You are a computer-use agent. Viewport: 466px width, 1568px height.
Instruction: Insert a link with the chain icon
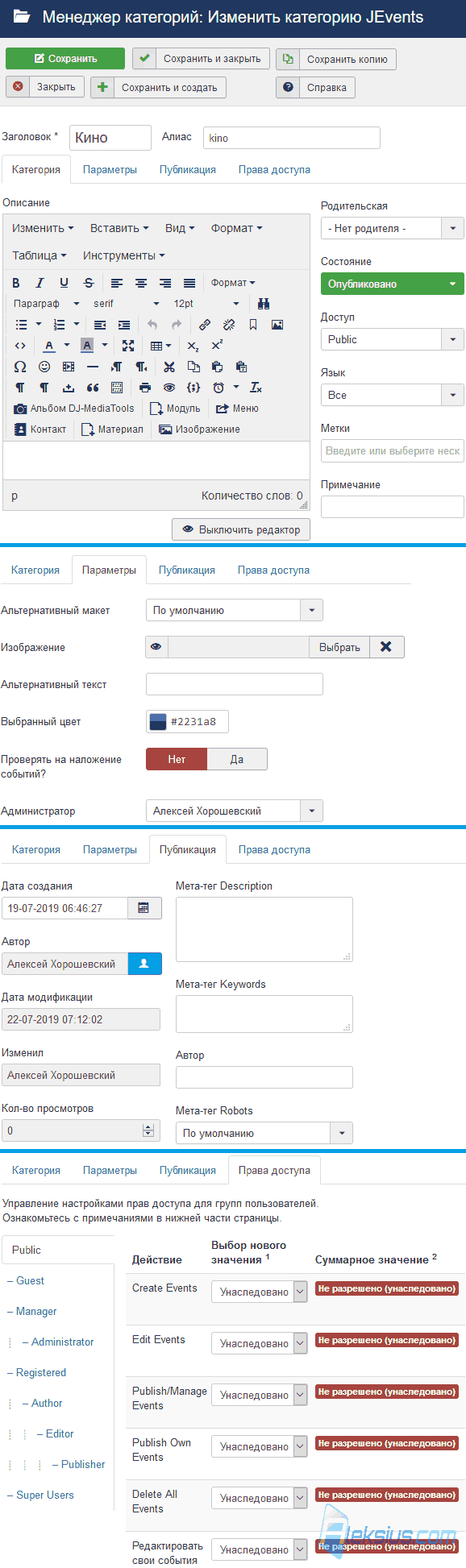(x=205, y=325)
